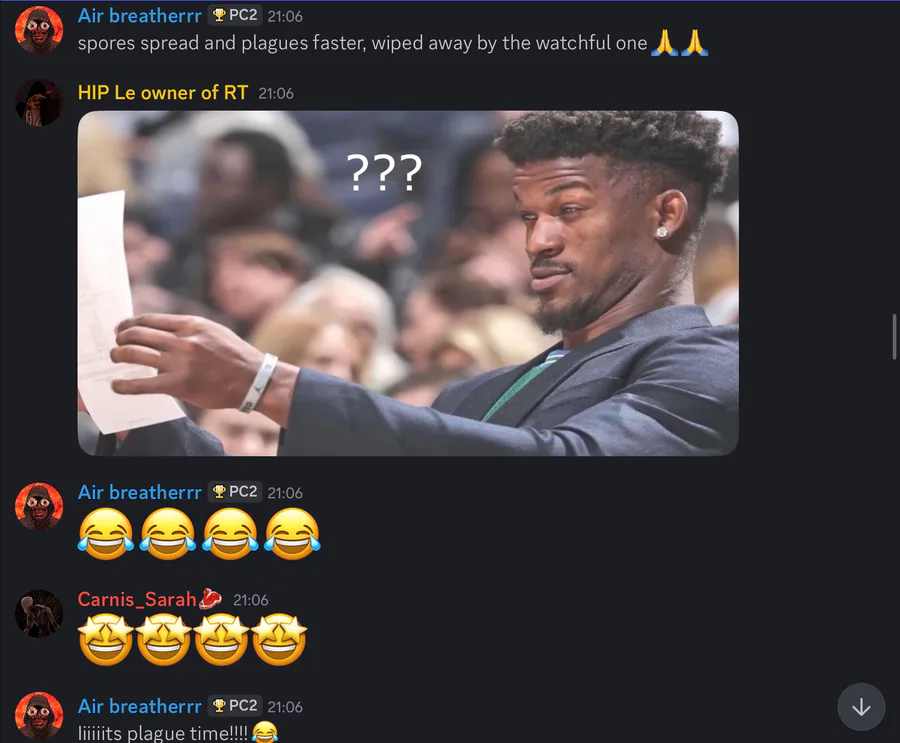Click laughing emoji after plague time text
900x743 pixels.
tap(265, 733)
